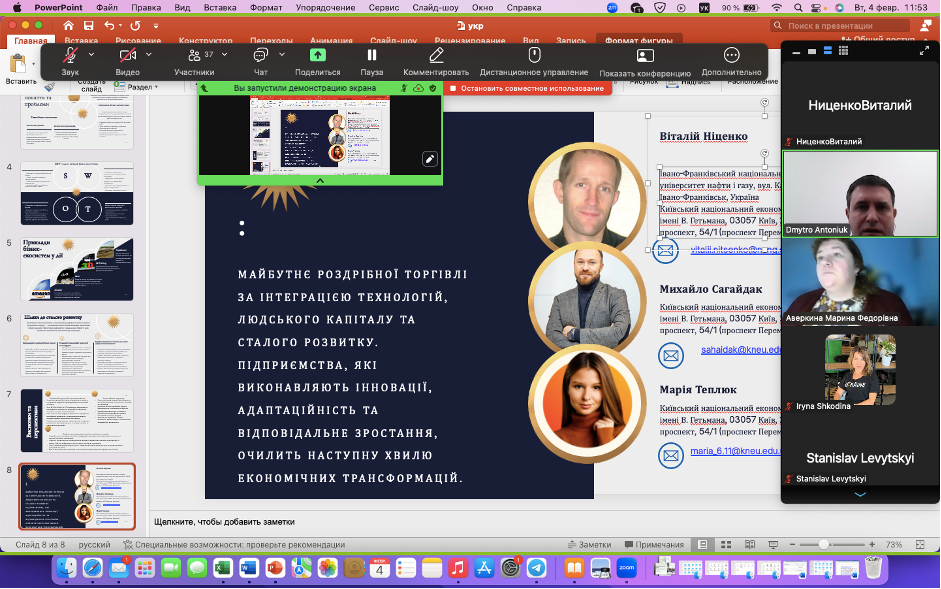Open the Сервис menu
Viewport: 941px width, 589px height.
pyautogui.click(x=383, y=8)
